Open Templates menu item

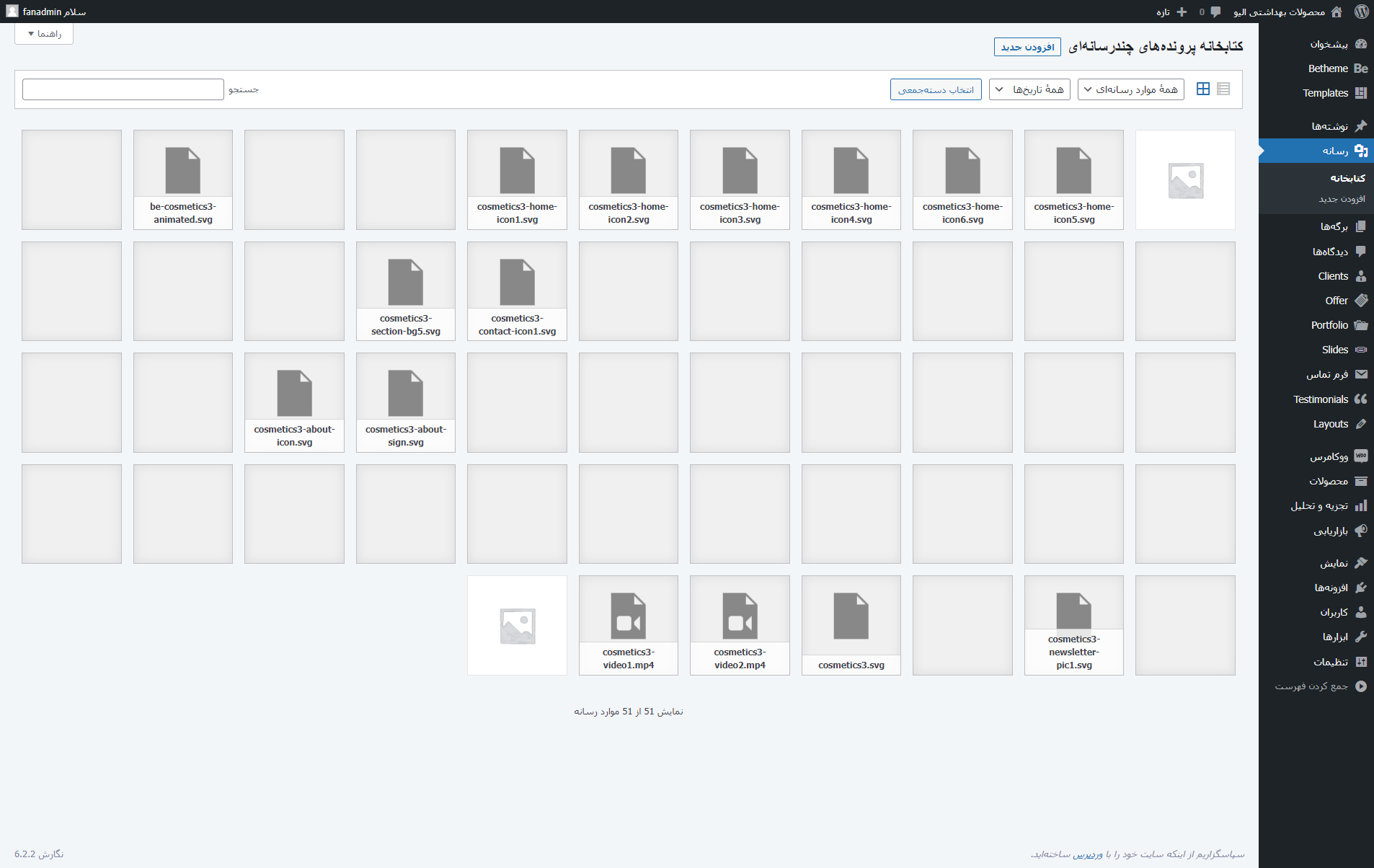[1325, 93]
